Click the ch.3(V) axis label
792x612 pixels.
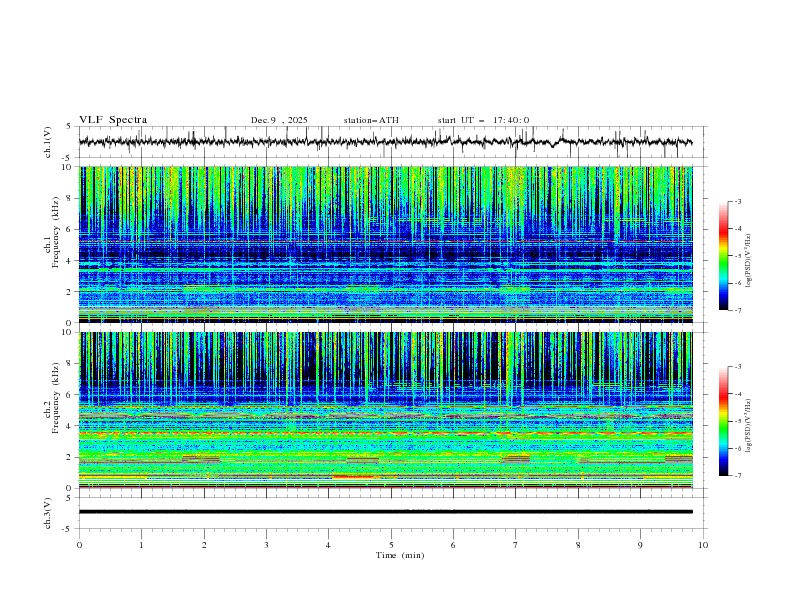[47, 511]
